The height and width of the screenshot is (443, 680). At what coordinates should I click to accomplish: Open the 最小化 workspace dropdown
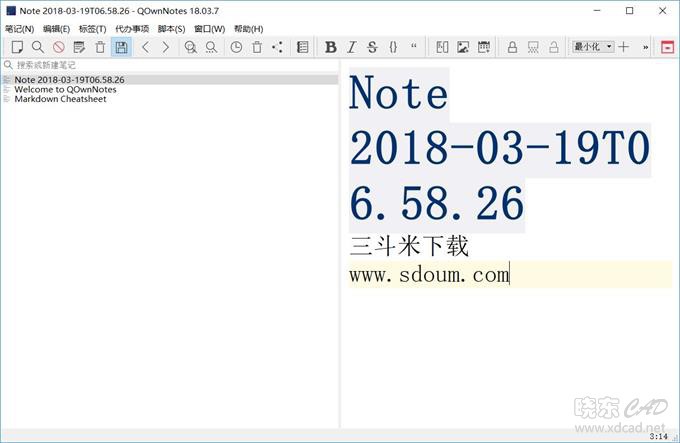click(x=593, y=46)
